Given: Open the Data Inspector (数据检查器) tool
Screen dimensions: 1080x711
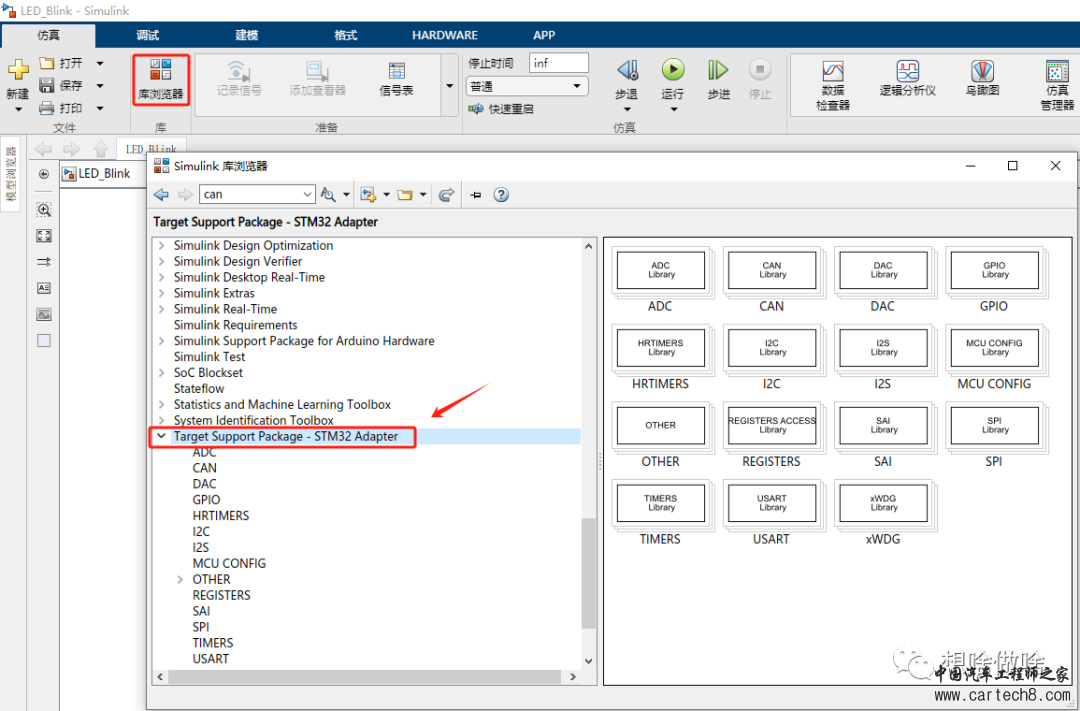Looking at the screenshot, I should (833, 85).
